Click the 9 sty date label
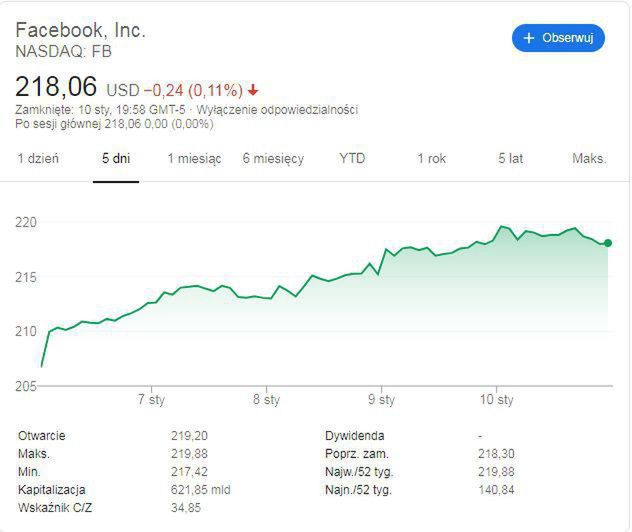The height and width of the screenshot is (532, 632). pos(381,400)
